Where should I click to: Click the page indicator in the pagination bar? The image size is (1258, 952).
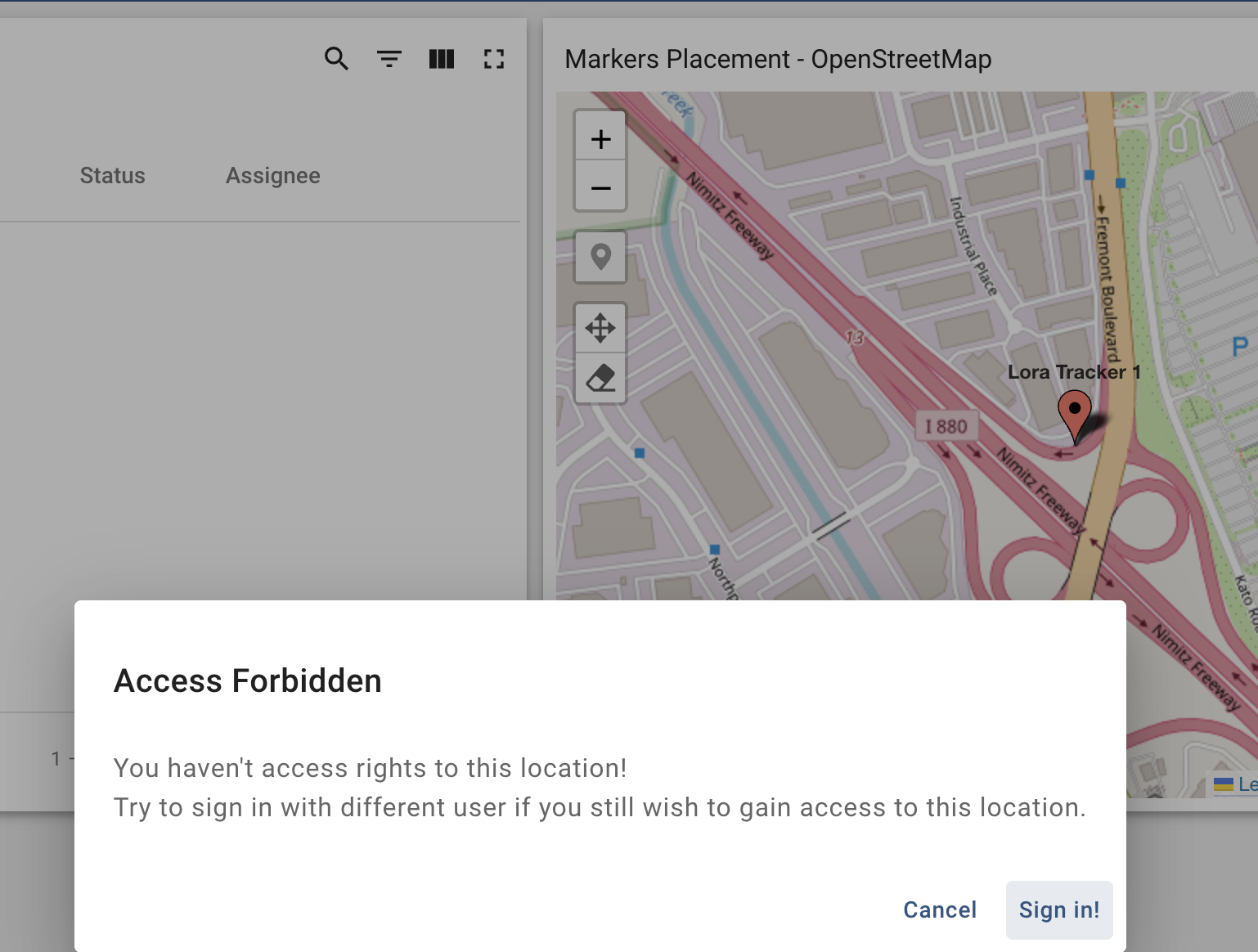point(56,759)
